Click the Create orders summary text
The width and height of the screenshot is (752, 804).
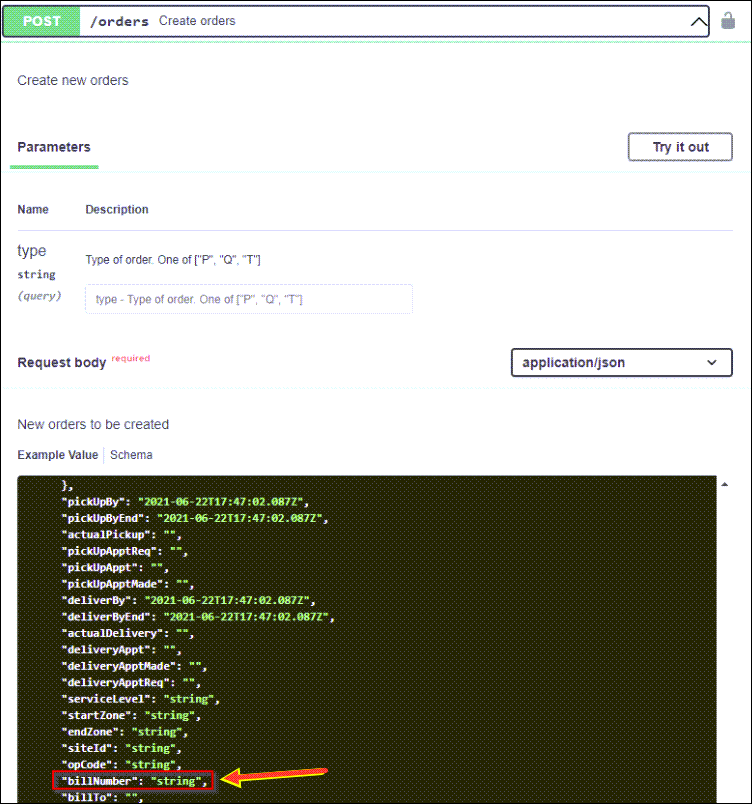197,21
